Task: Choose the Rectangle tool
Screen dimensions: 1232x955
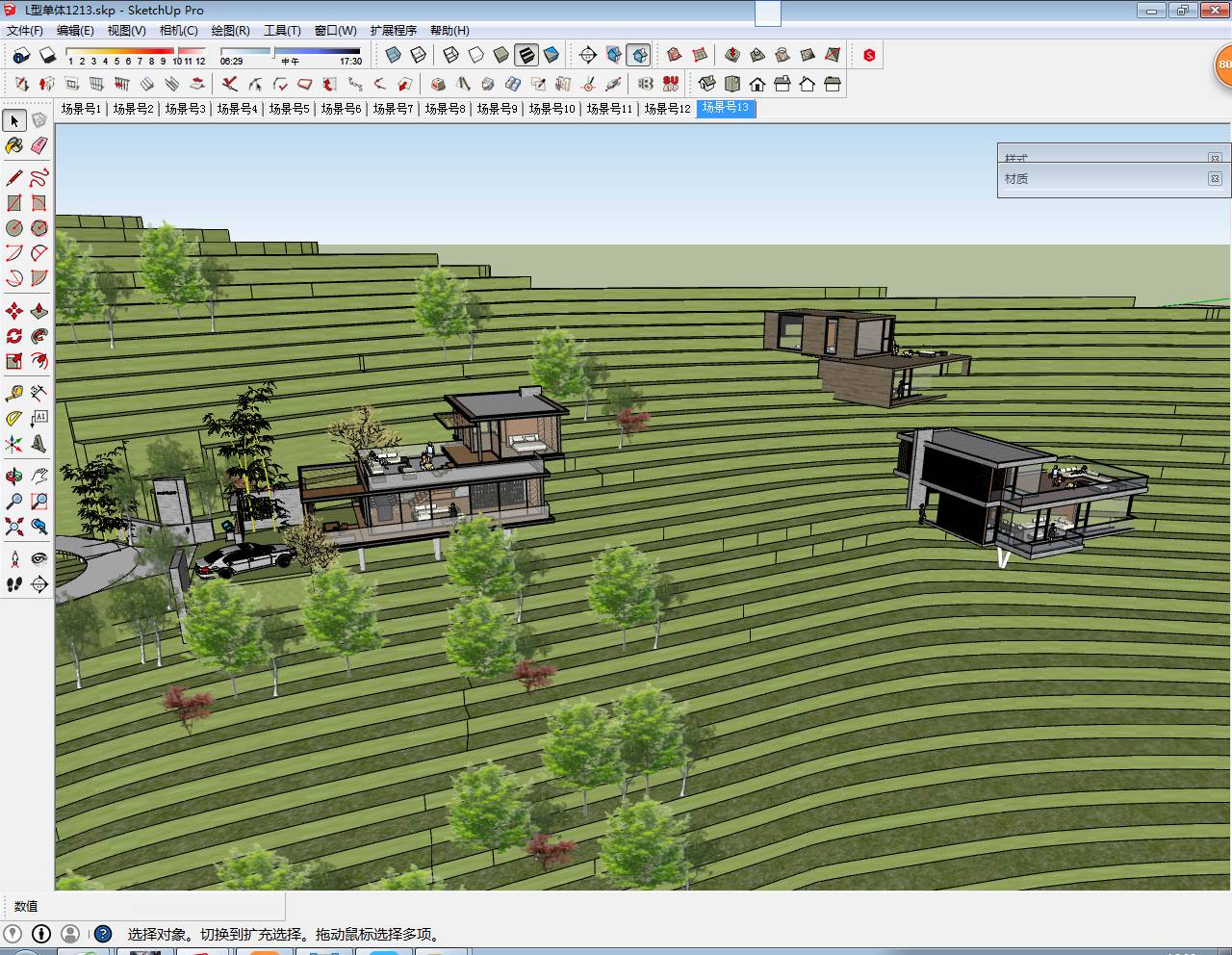Action: [14, 203]
